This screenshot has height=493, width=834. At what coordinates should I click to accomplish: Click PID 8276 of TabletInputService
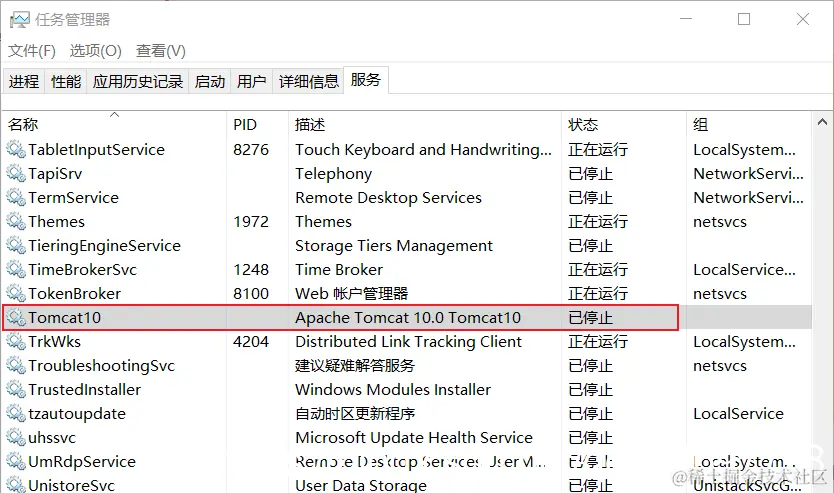[251, 150]
